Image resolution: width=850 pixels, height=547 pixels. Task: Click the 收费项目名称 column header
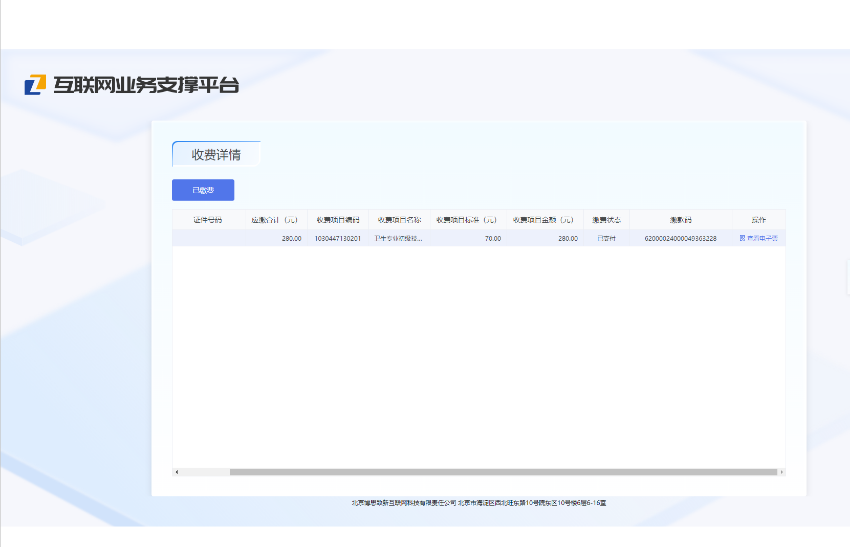[399, 219]
